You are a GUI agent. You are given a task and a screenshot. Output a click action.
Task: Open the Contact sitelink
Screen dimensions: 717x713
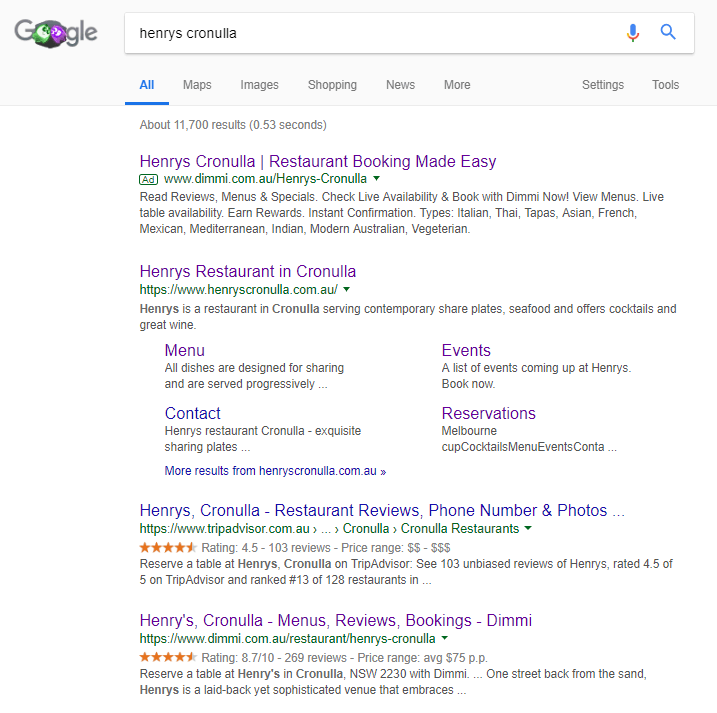[x=193, y=413]
